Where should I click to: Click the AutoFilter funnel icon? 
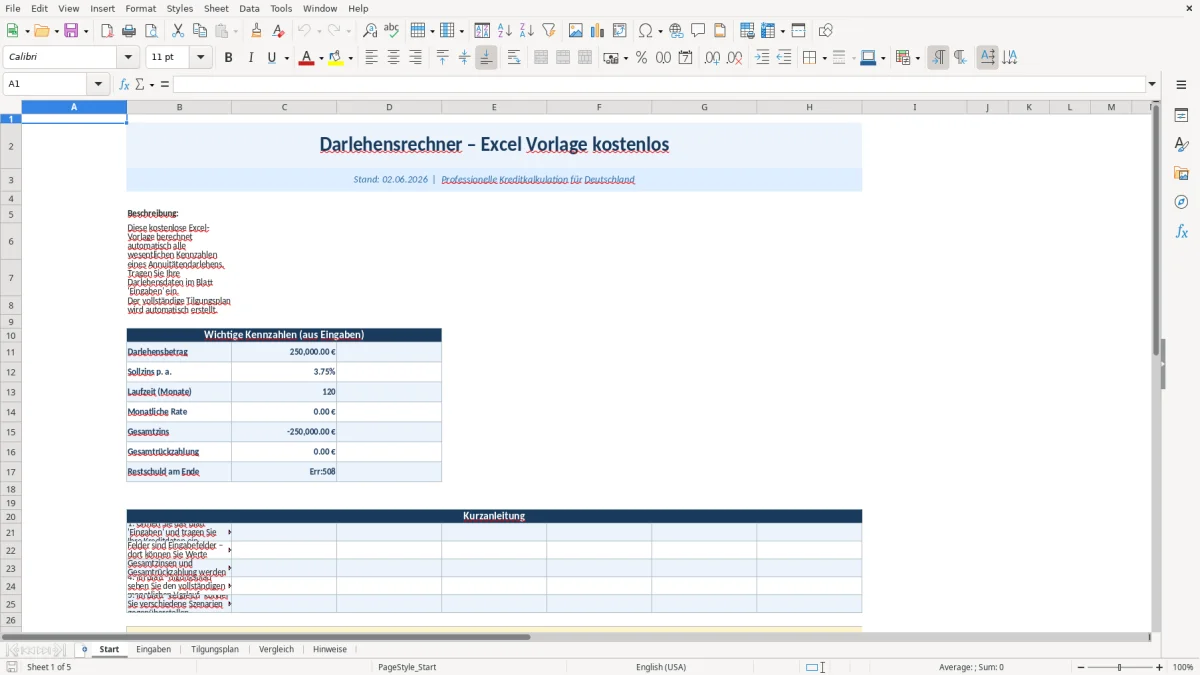click(x=549, y=31)
